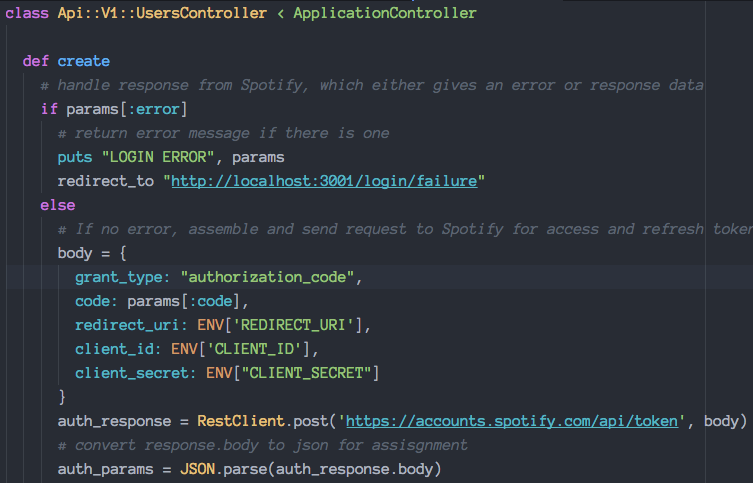Screen dimensions: 753x483
Task: Click the 'class' keyword on first line
Action: click(27, 13)
